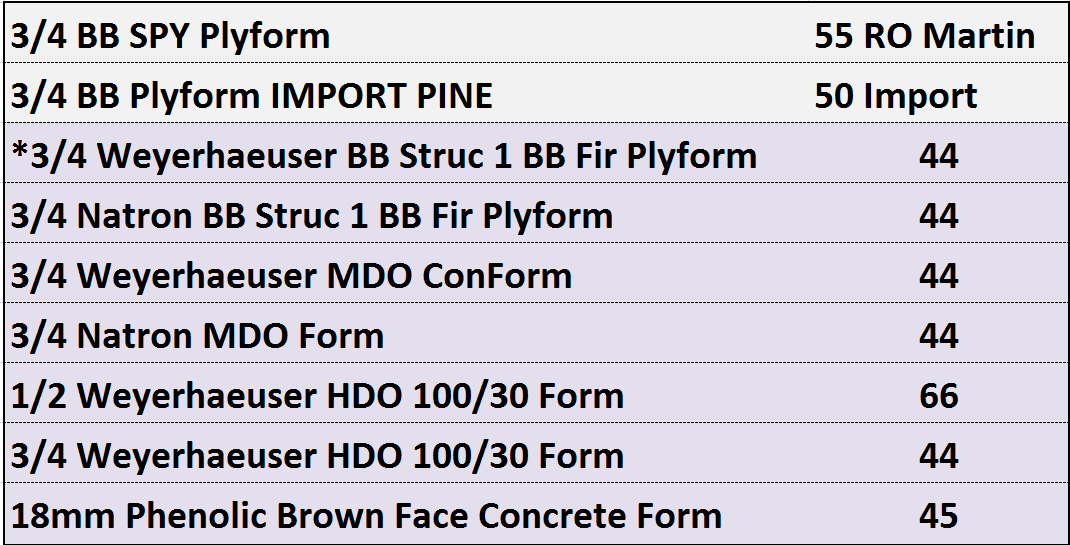Viewport: 1070px width, 545px height.
Task: Click the 50 Import cell
Action: click(x=896, y=96)
